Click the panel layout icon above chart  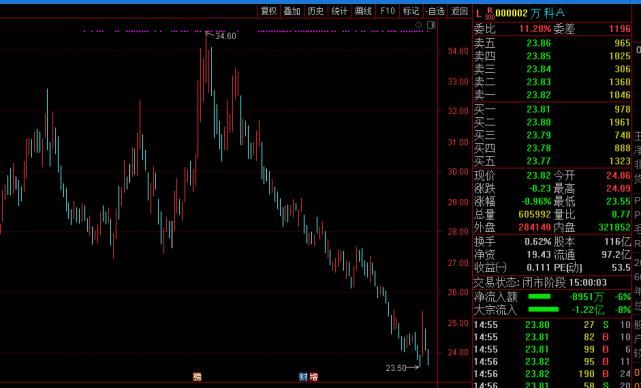coord(431,25)
